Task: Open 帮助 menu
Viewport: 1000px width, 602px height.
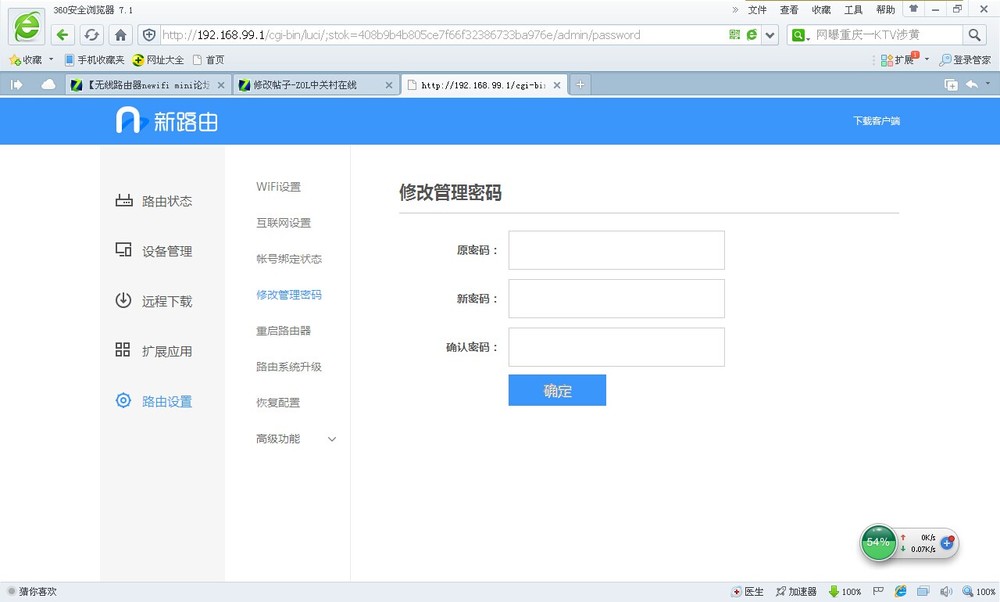Action: click(x=885, y=10)
